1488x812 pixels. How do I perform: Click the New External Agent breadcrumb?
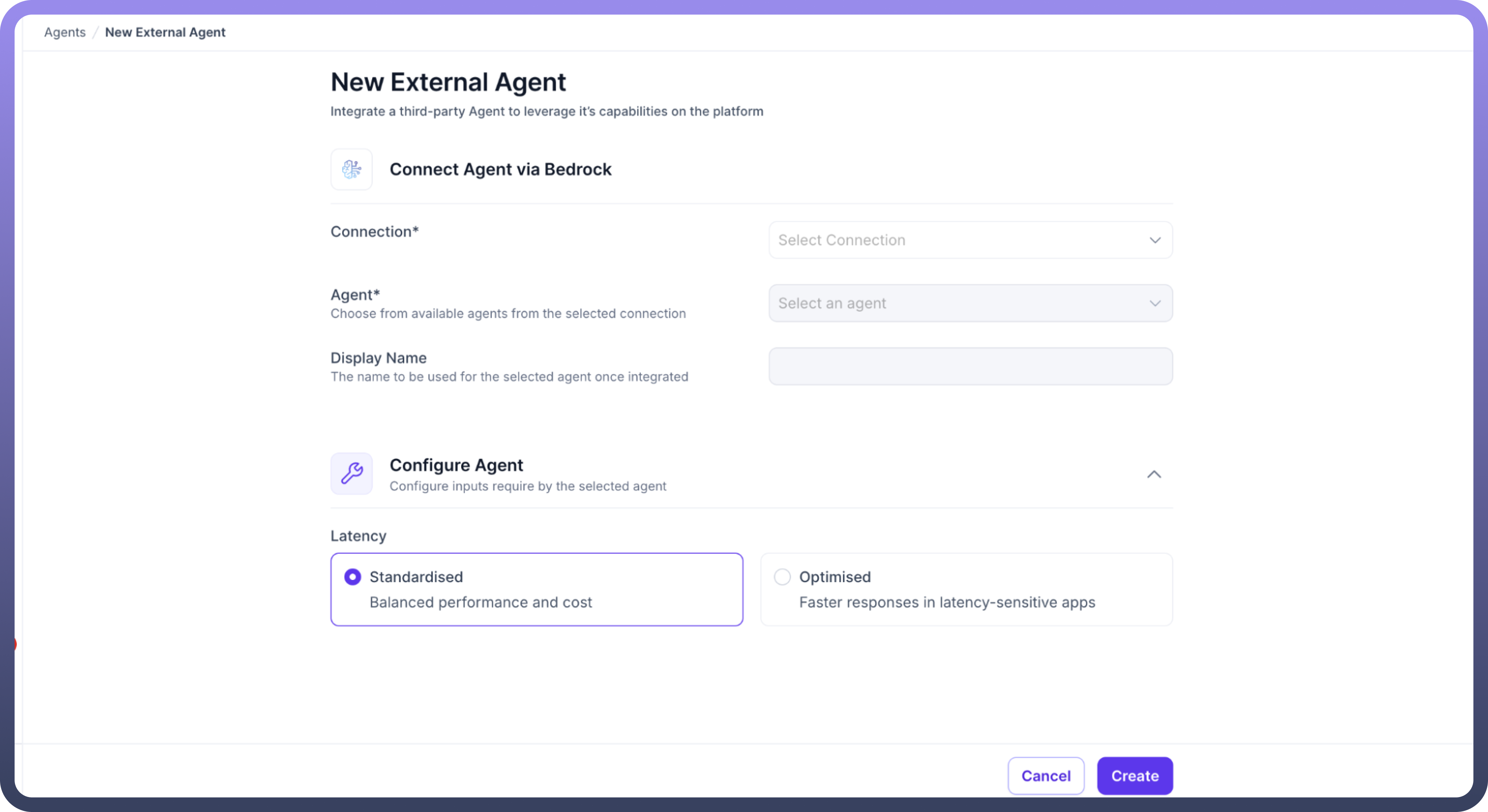tap(165, 32)
